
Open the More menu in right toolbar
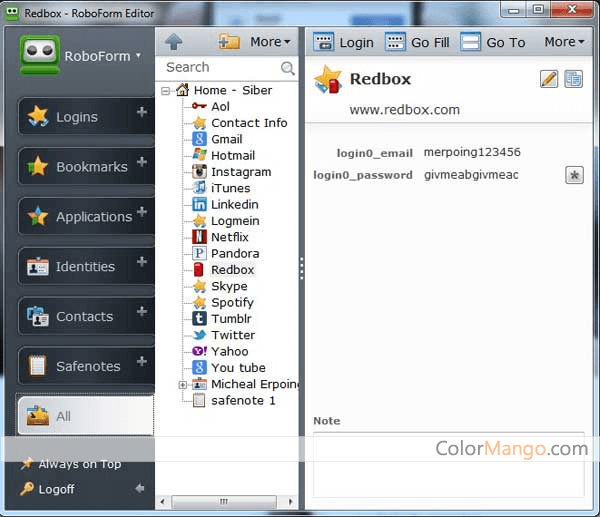pos(564,42)
